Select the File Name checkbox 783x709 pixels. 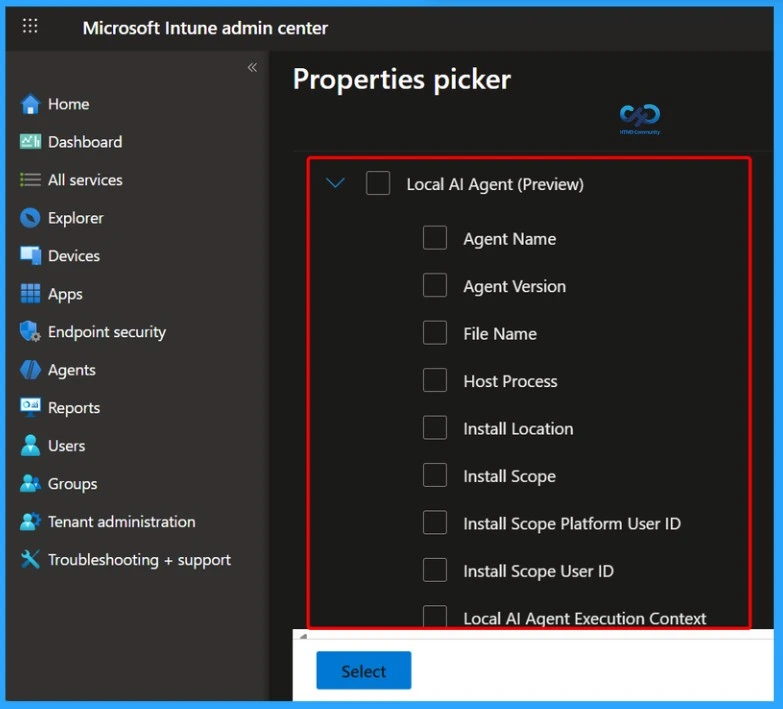click(435, 333)
